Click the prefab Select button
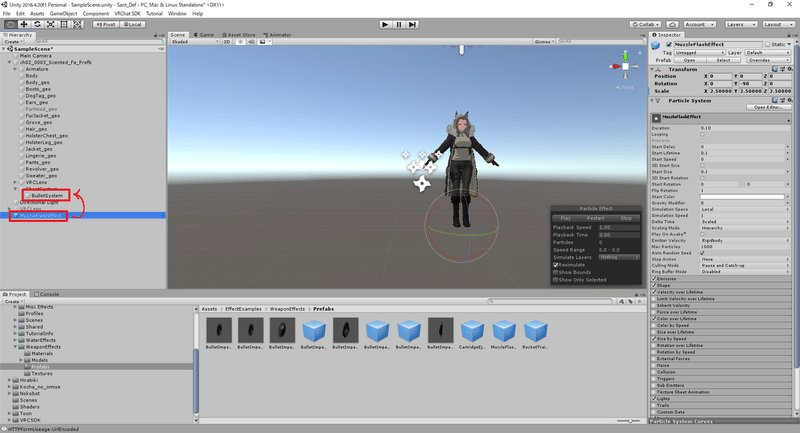This screenshot has width=800, height=433. 723,60
